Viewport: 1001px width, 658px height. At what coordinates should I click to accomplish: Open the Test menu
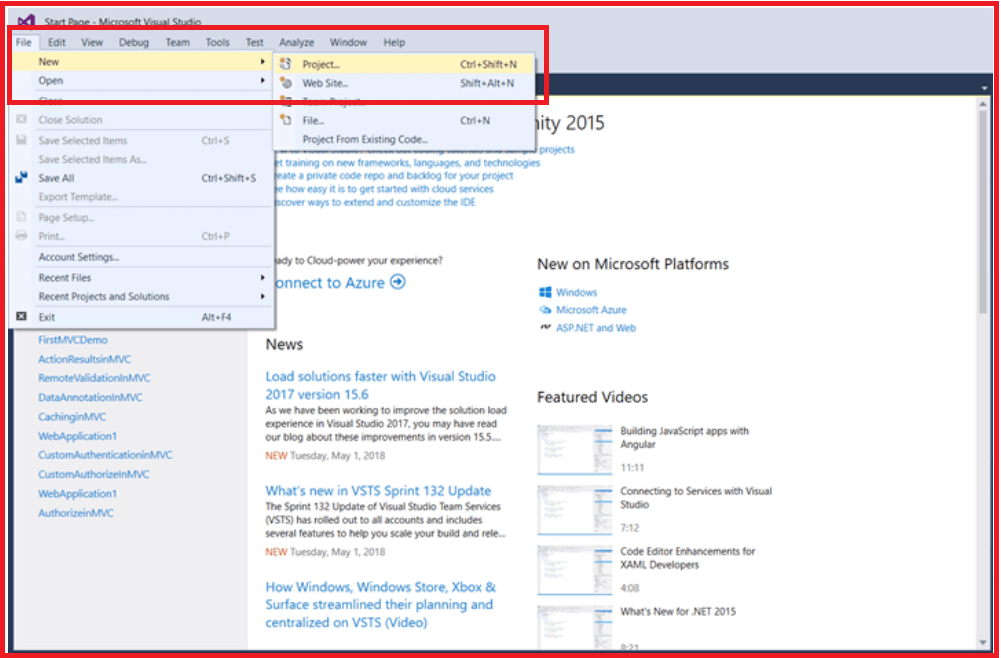click(x=255, y=42)
